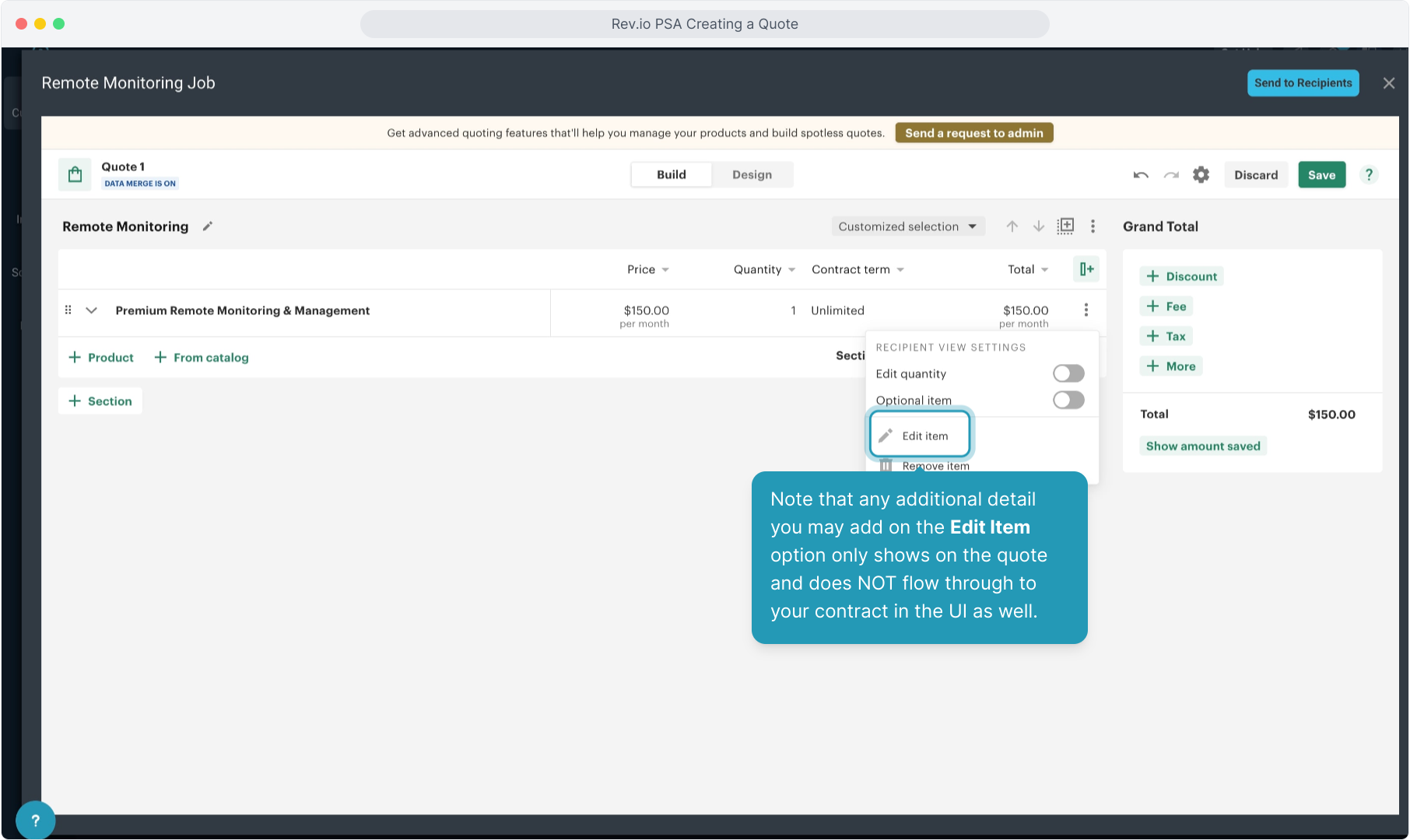Switch to the Design tab

point(752,175)
